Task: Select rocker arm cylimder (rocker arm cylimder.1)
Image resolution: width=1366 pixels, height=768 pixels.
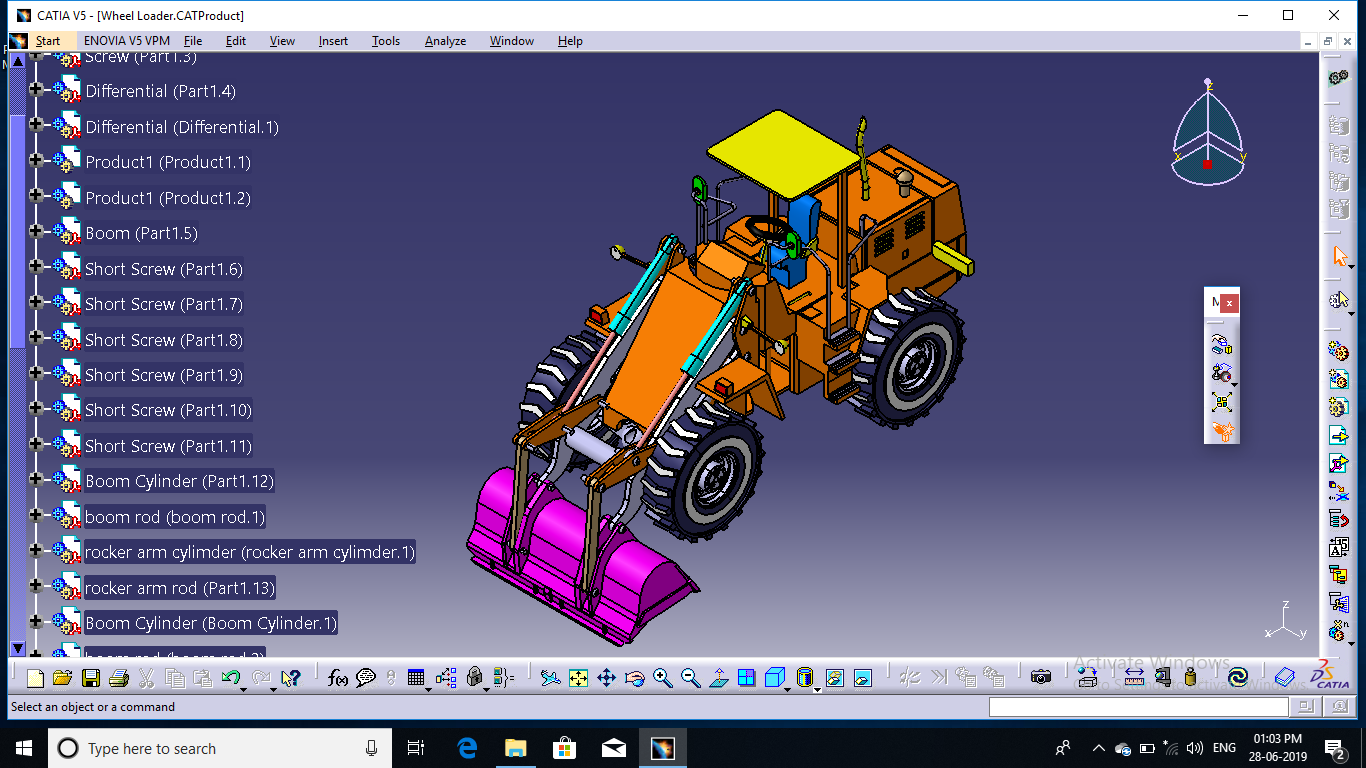Action: [249, 552]
